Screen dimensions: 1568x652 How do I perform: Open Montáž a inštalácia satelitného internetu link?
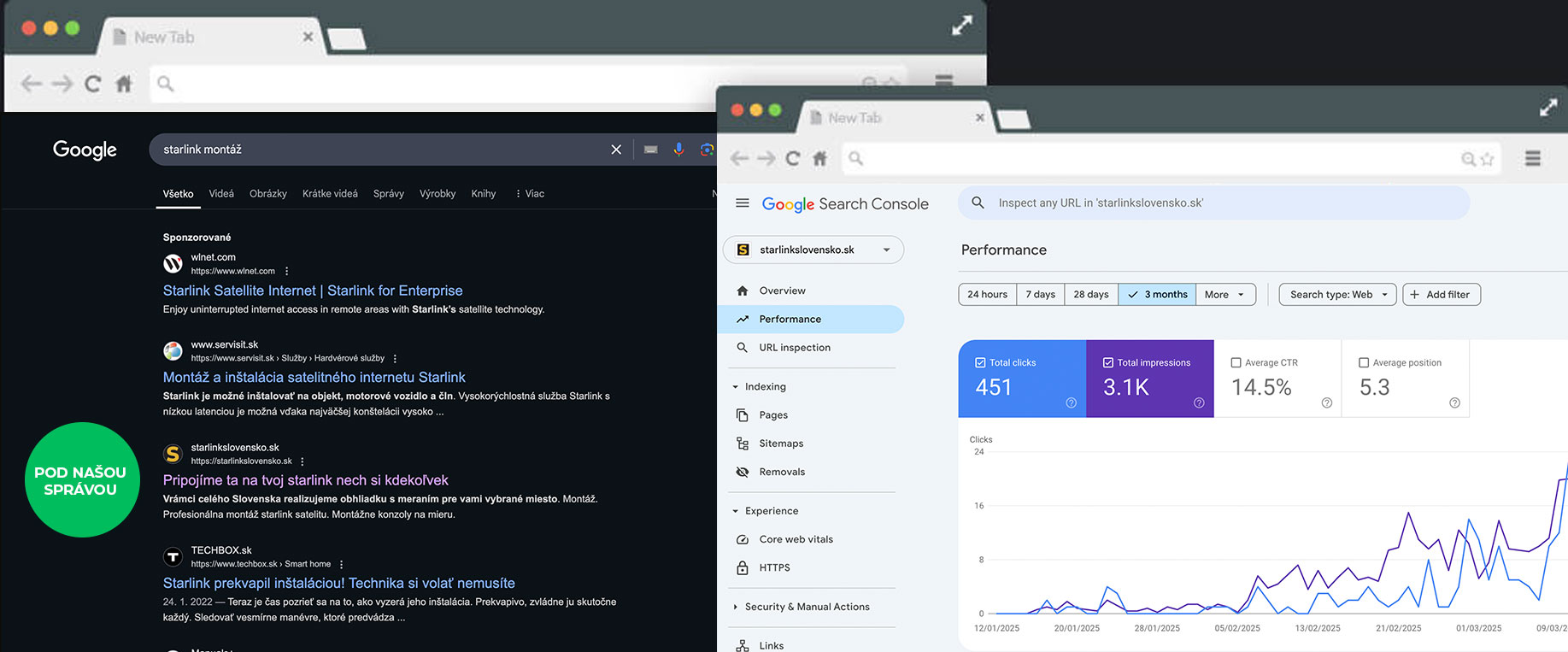314,377
